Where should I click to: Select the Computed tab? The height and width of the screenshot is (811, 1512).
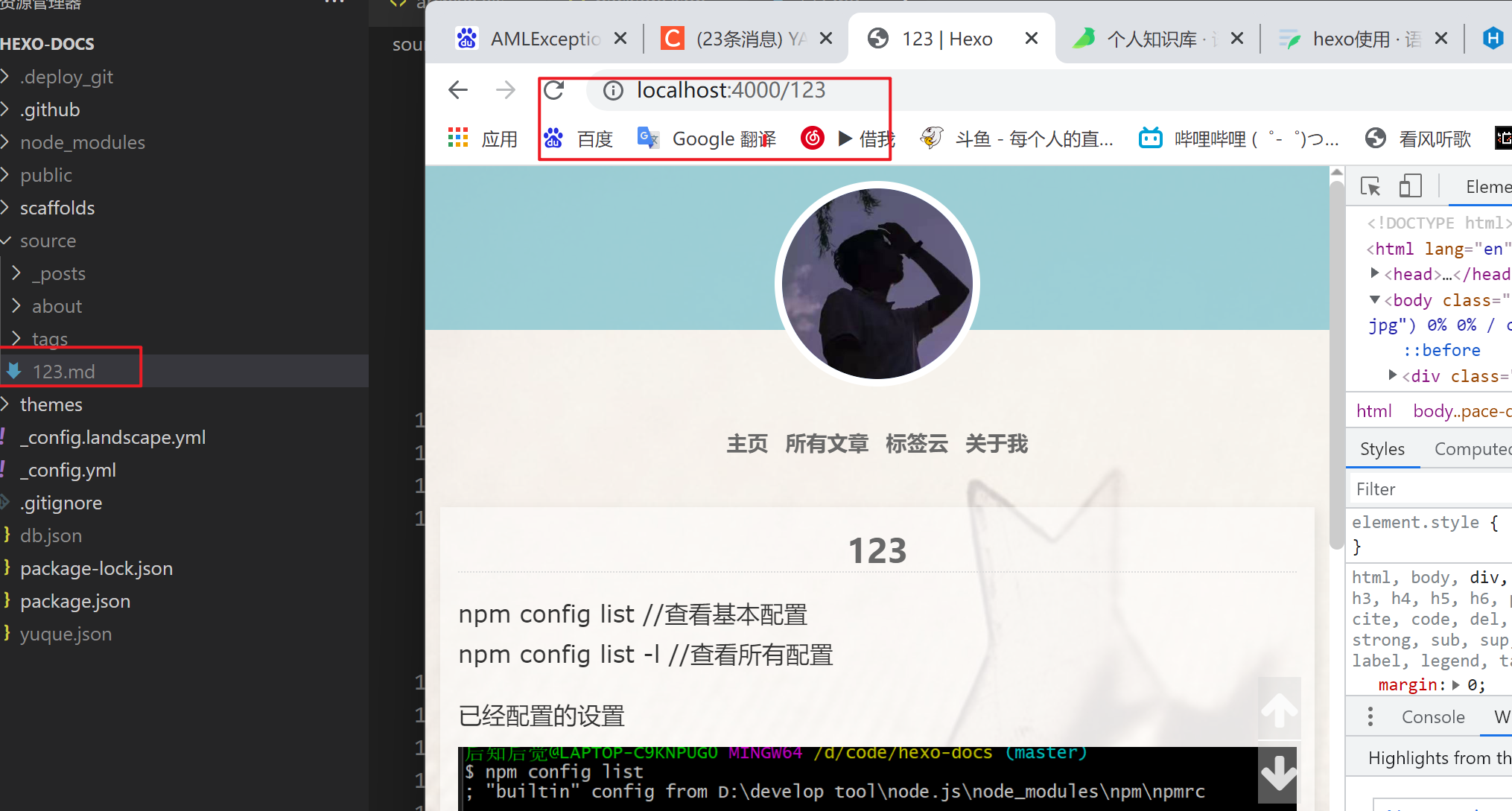point(1472,449)
